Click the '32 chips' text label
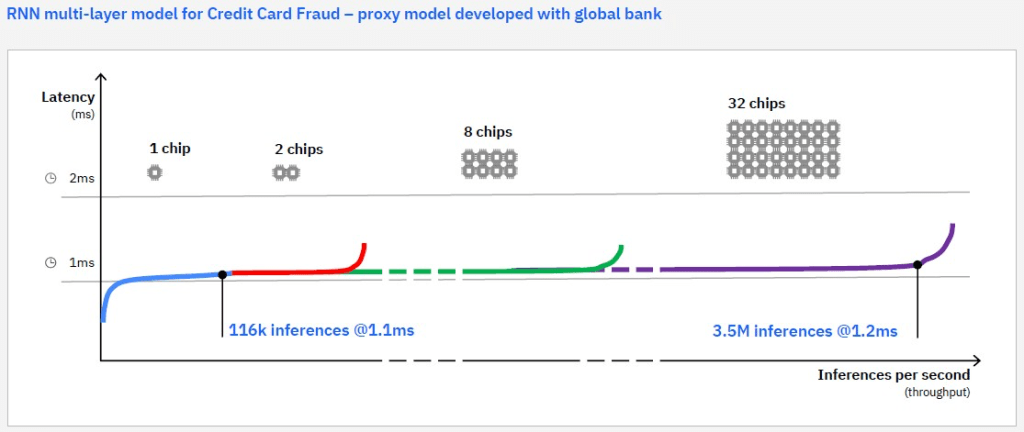Viewport: 1024px width, 432px height. pyautogui.click(x=756, y=103)
